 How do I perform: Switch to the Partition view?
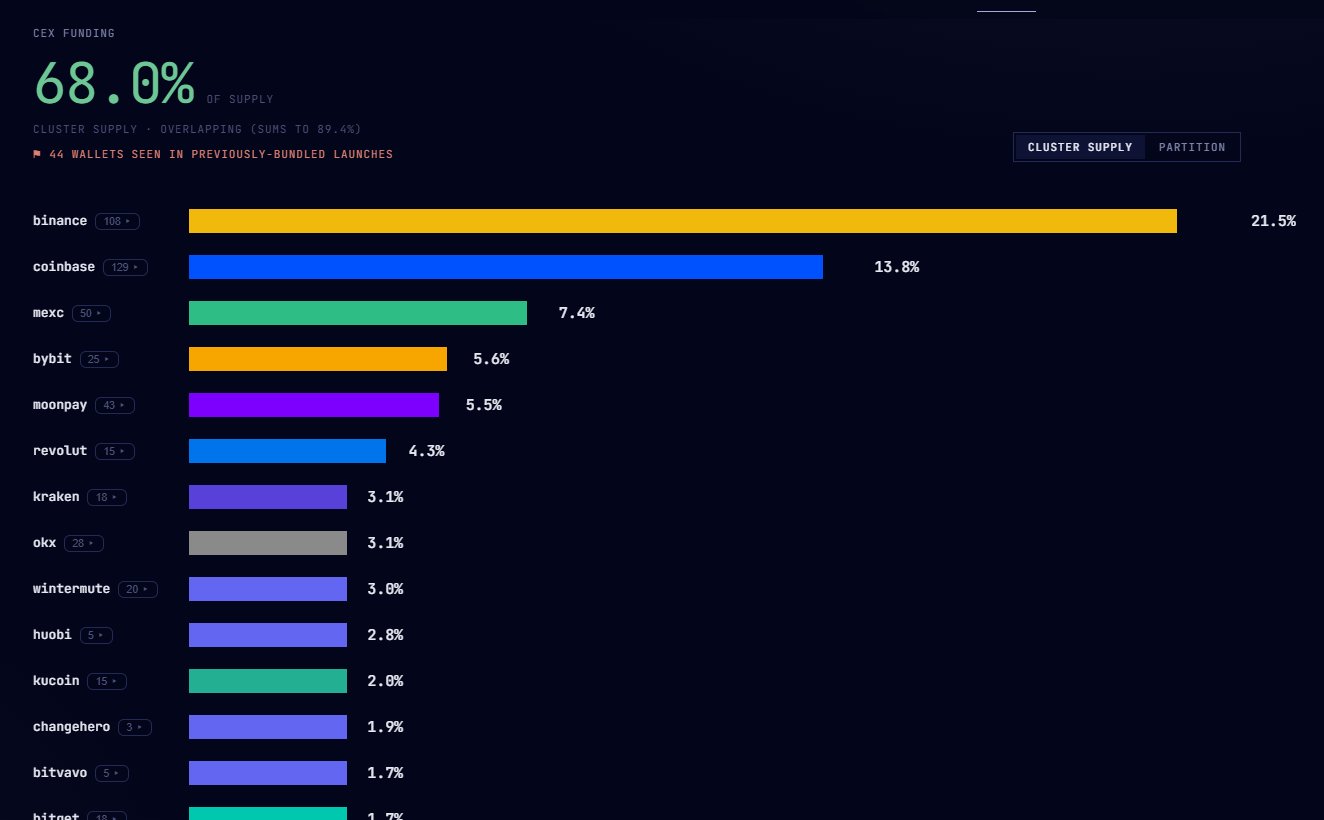point(1192,147)
